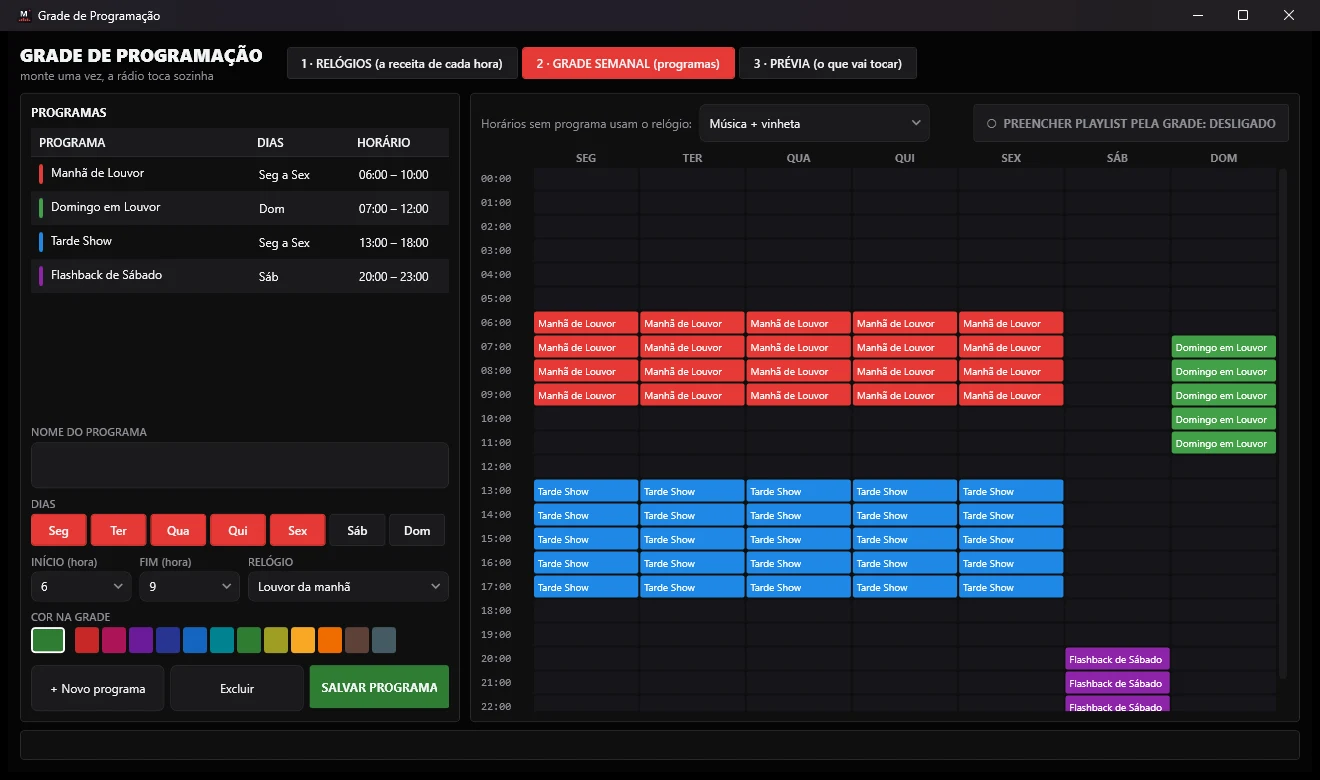Image resolution: width=1320 pixels, height=780 pixels.
Task: Click the app icon in the title bar
Action: (x=25, y=15)
